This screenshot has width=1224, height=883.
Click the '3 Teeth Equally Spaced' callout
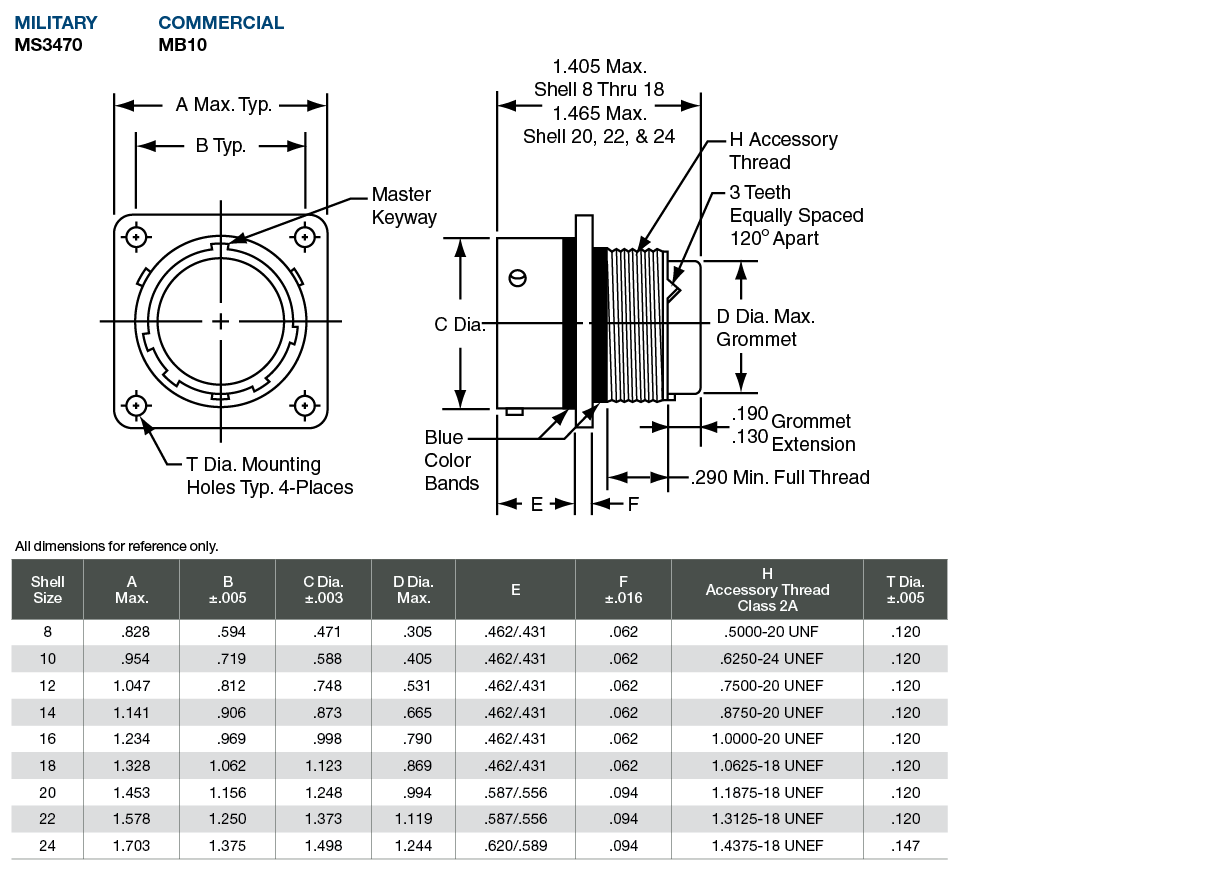click(x=796, y=215)
